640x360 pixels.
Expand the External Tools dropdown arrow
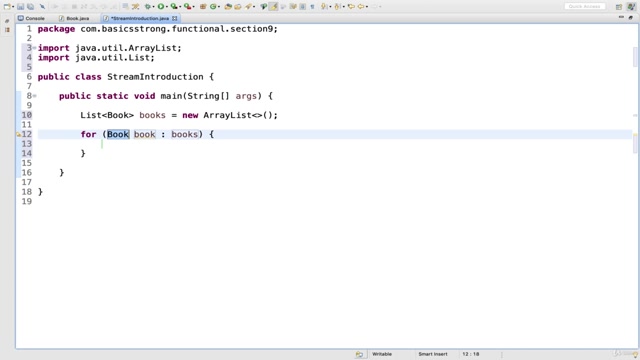(193, 7)
